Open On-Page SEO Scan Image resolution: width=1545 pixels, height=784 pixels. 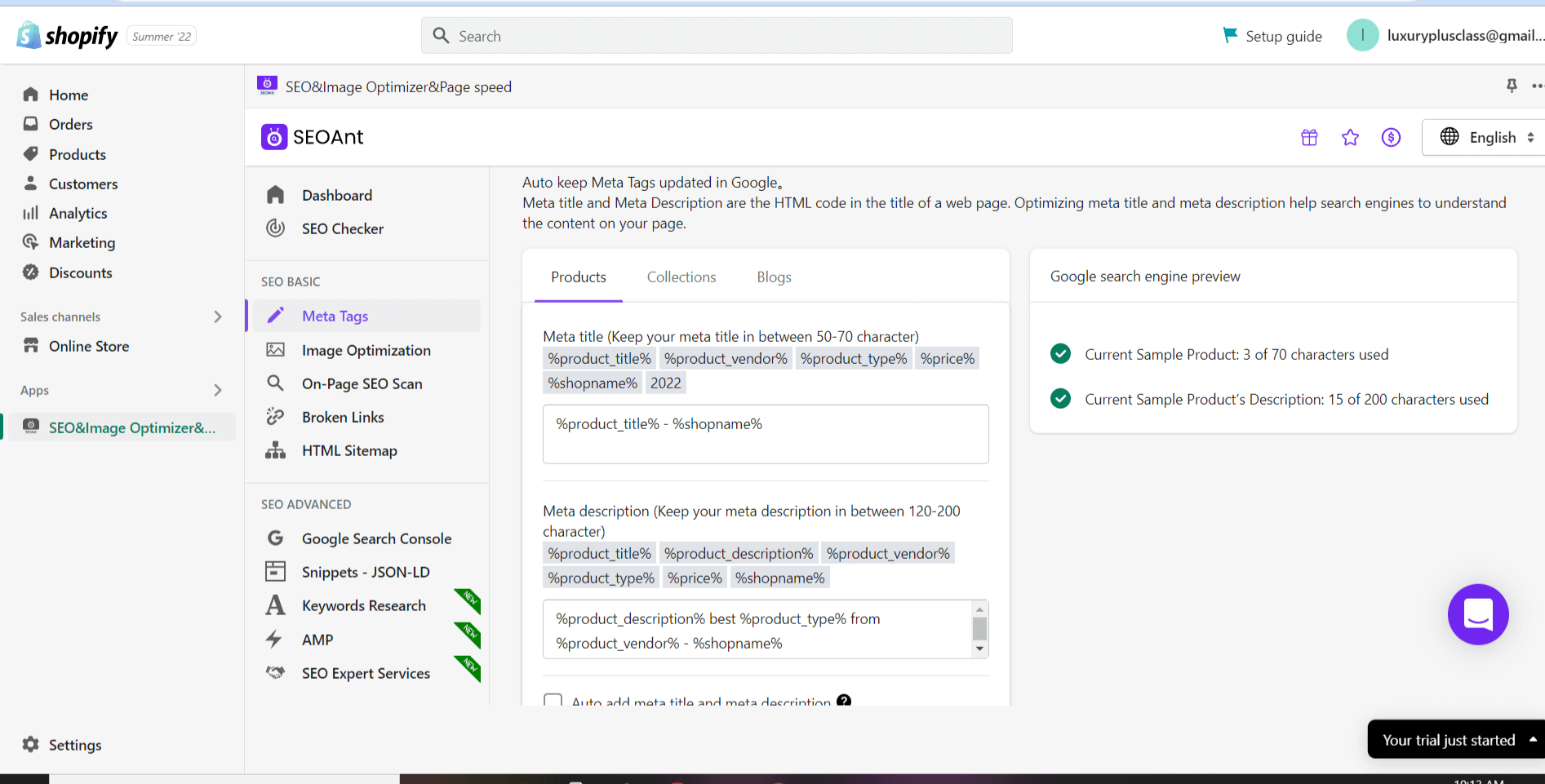tap(362, 383)
